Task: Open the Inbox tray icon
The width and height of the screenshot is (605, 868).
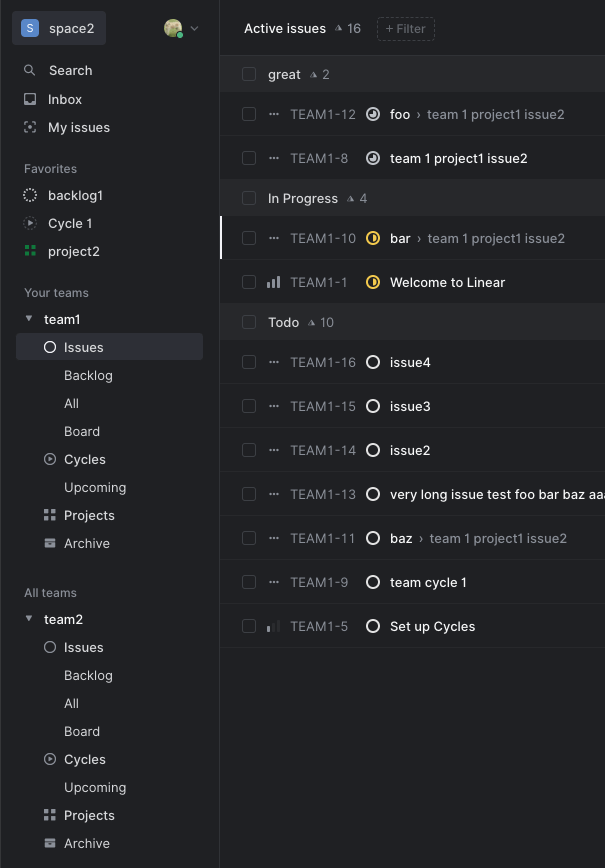Action: pyautogui.click(x=30, y=99)
